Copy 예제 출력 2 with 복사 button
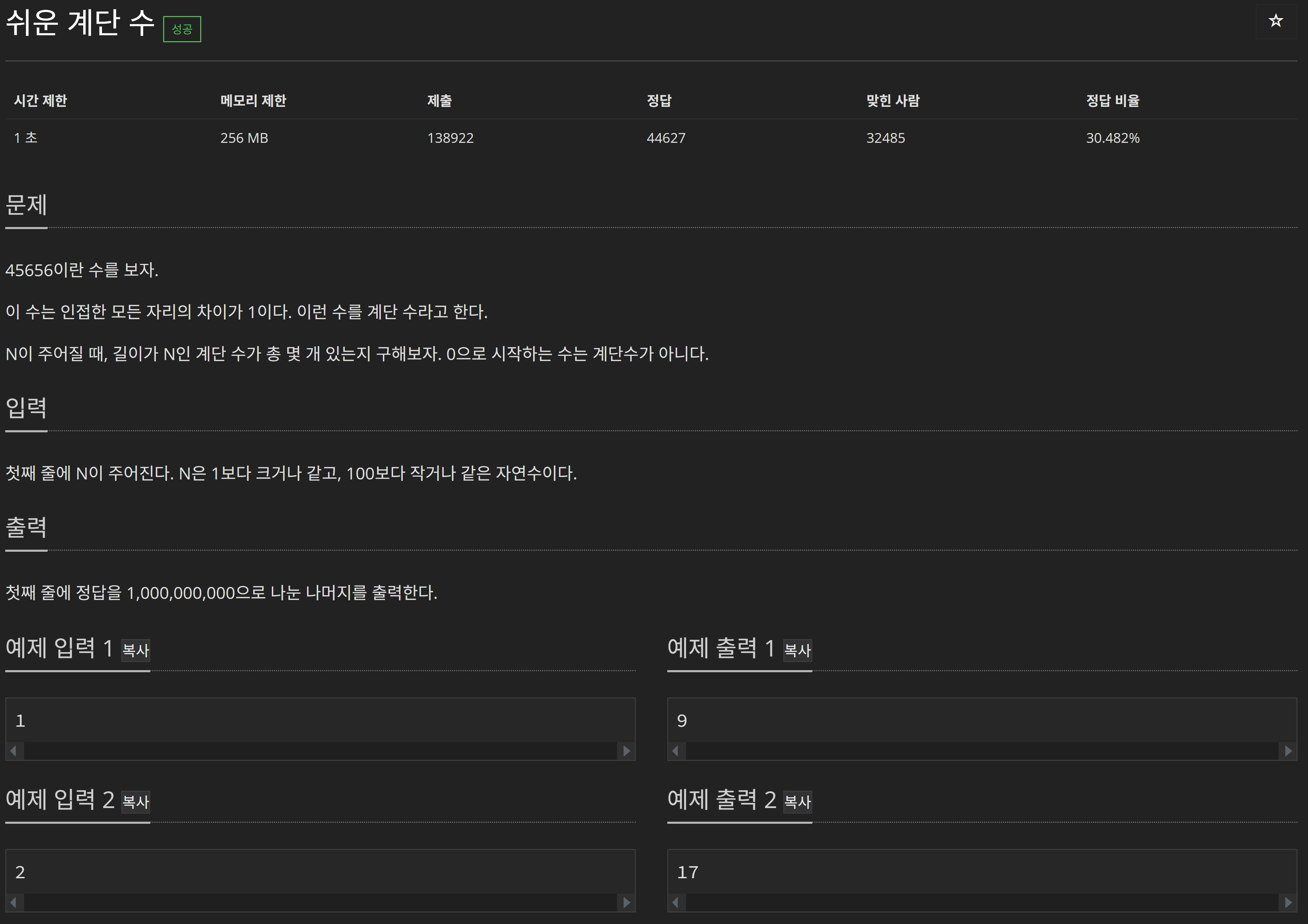Image resolution: width=1308 pixels, height=924 pixels. pos(797,801)
